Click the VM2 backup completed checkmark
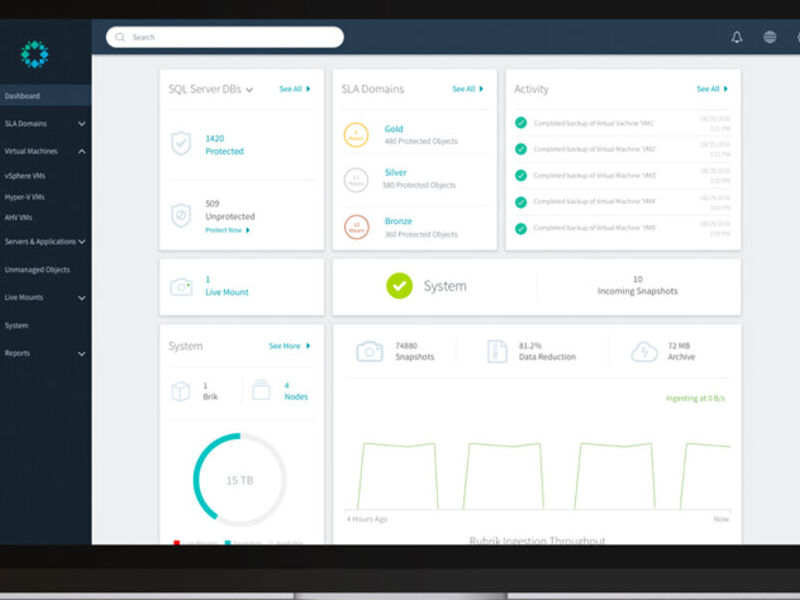 (x=521, y=149)
